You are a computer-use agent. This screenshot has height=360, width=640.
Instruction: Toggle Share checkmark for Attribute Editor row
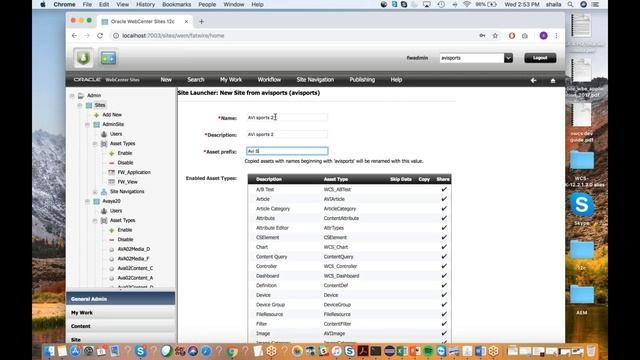point(444,228)
